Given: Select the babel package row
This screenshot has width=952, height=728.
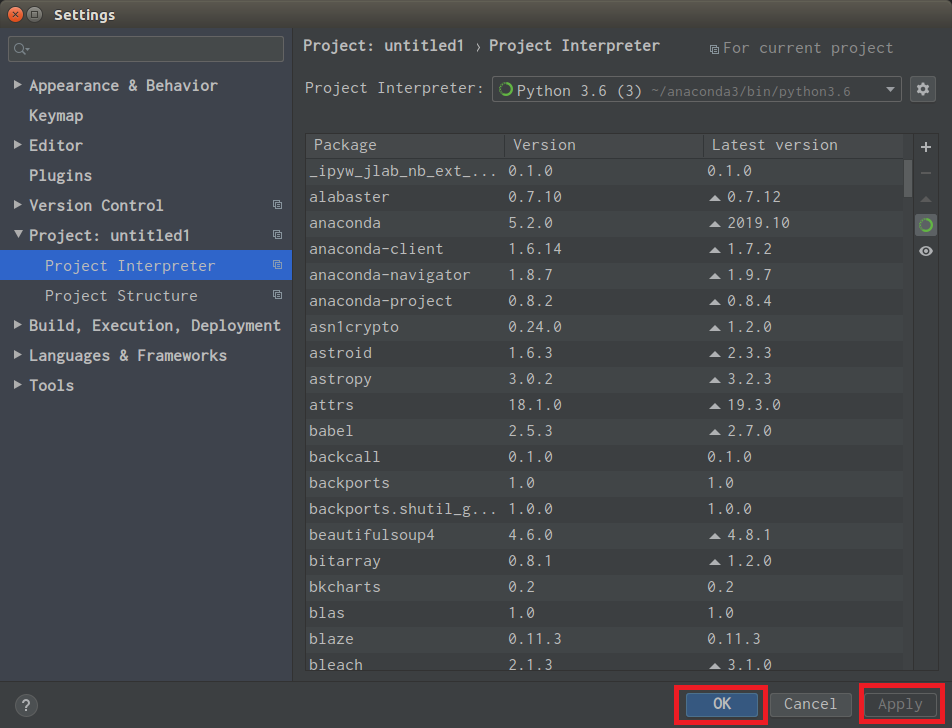Looking at the screenshot, I should (x=605, y=431).
